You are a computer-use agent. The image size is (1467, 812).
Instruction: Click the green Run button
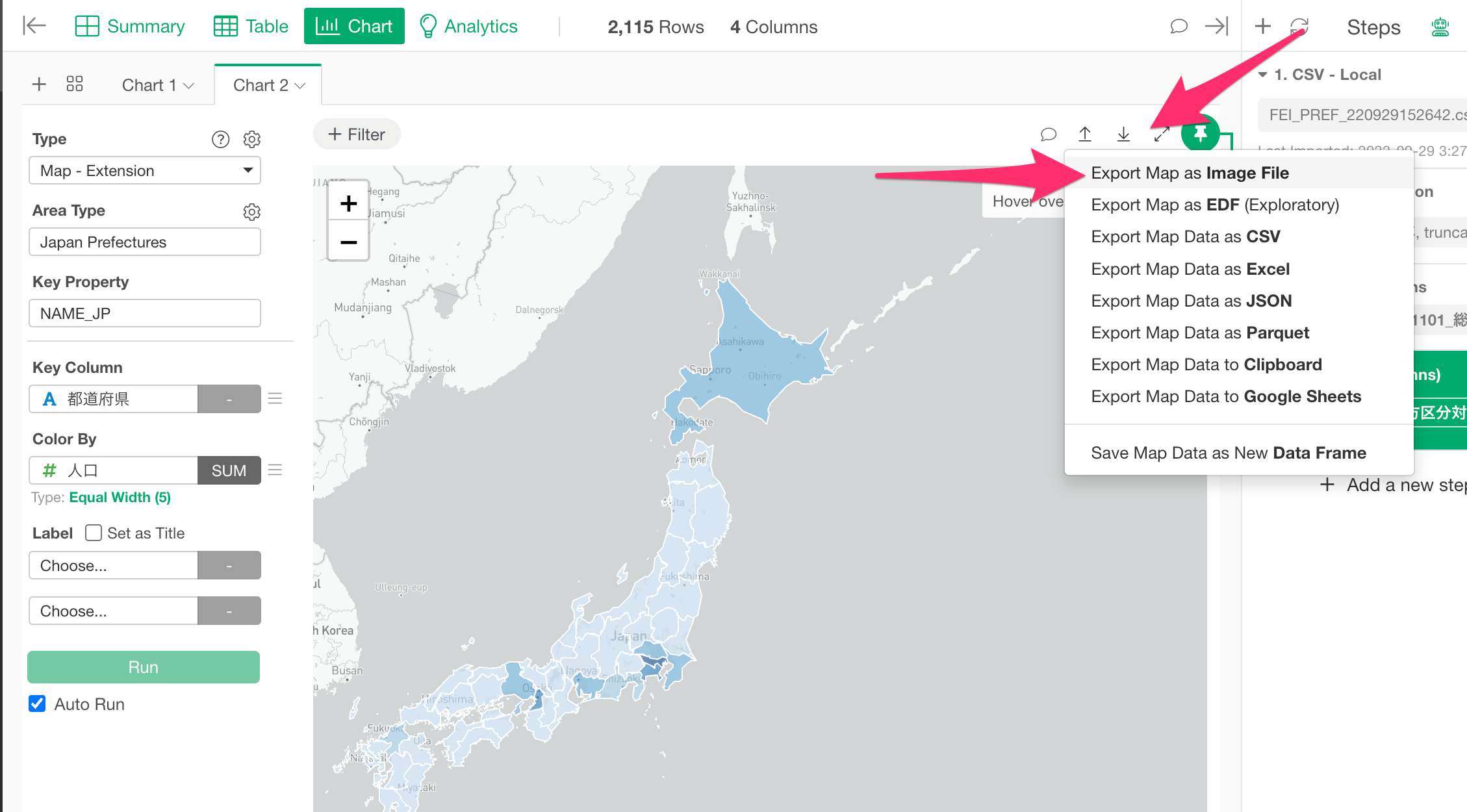click(143, 667)
